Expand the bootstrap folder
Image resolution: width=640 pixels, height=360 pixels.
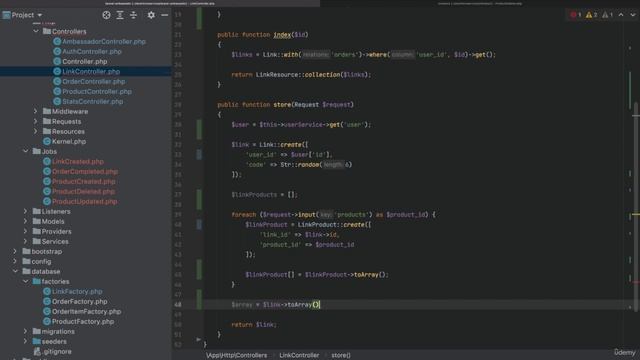point(16,251)
